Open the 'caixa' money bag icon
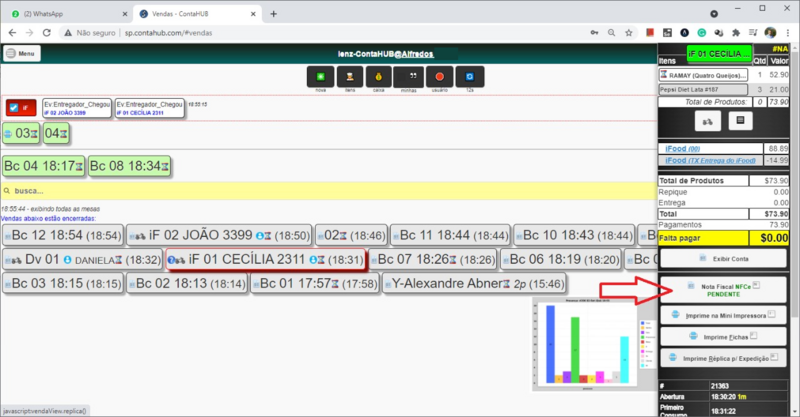This screenshot has height=417, width=800. (x=379, y=77)
